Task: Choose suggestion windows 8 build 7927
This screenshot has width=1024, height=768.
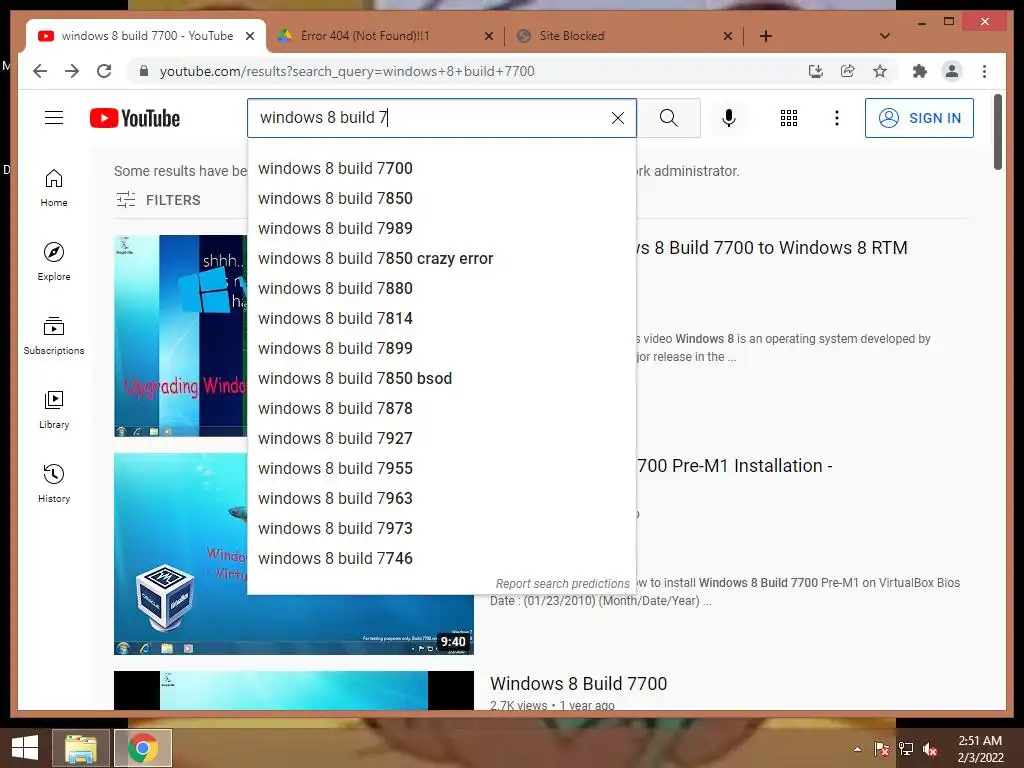Action: pyautogui.click(x=441, y=439)
